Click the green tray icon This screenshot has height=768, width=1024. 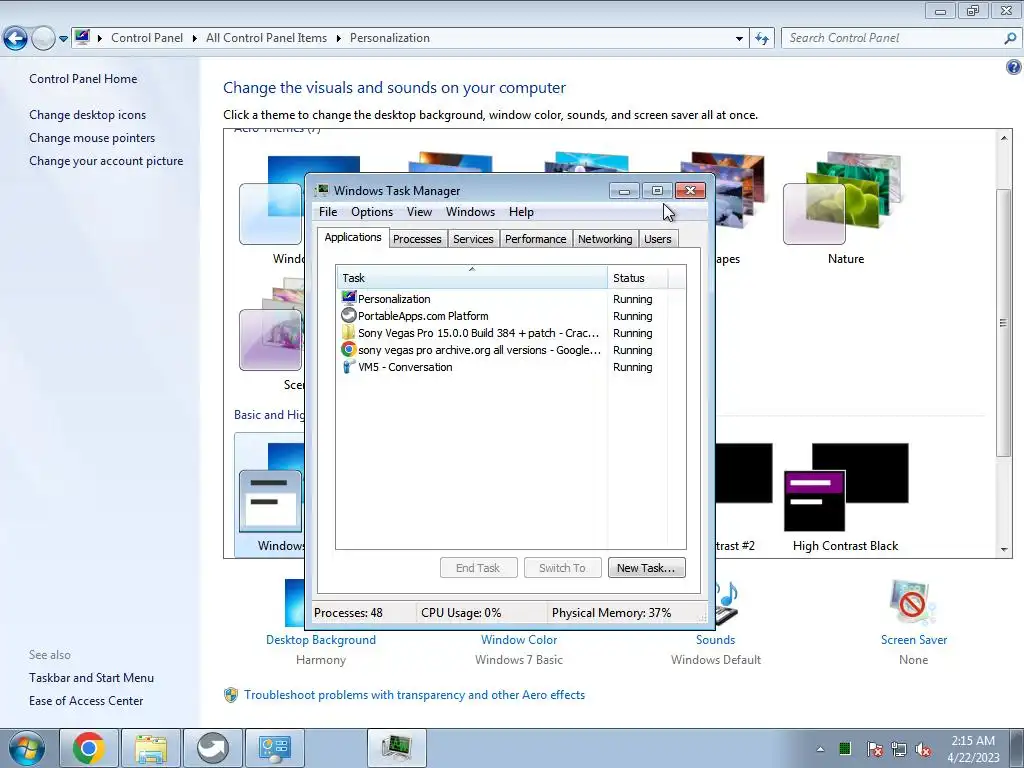(844, 748)
